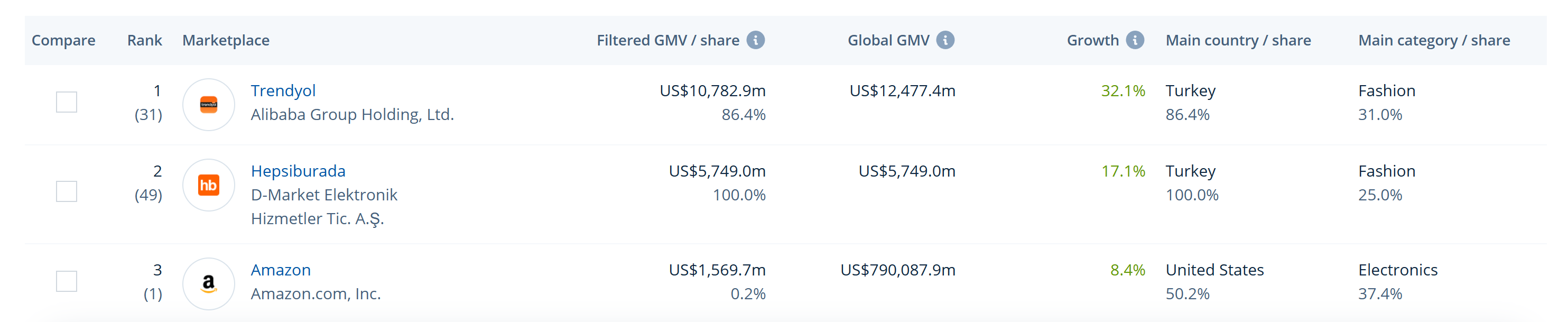This screenshot has width=1568, height=322.
Task: Follow the Amazon marketplace link
Action: tap(281, 270)
